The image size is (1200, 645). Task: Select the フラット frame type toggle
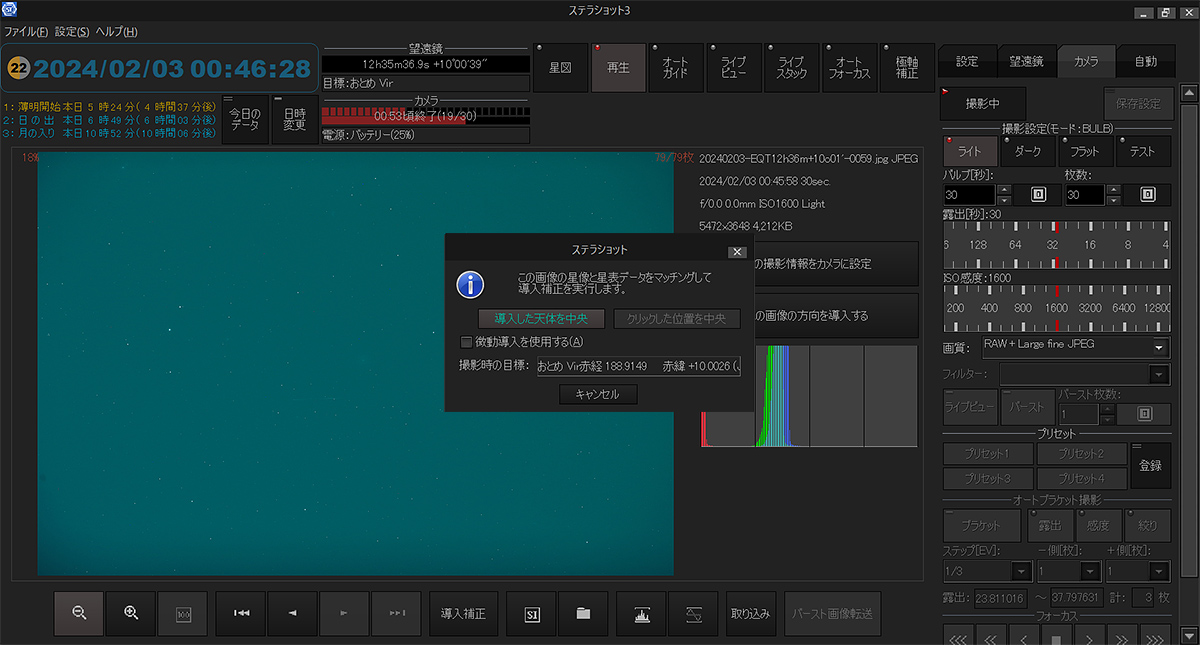[x=1085, y=151]
